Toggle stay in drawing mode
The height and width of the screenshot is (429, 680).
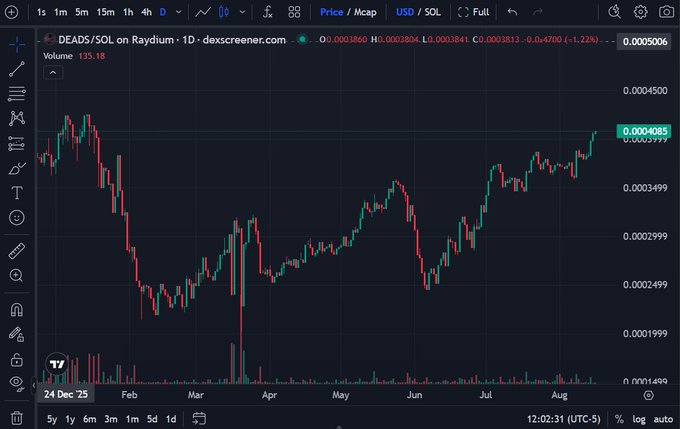tap(17, 334)
